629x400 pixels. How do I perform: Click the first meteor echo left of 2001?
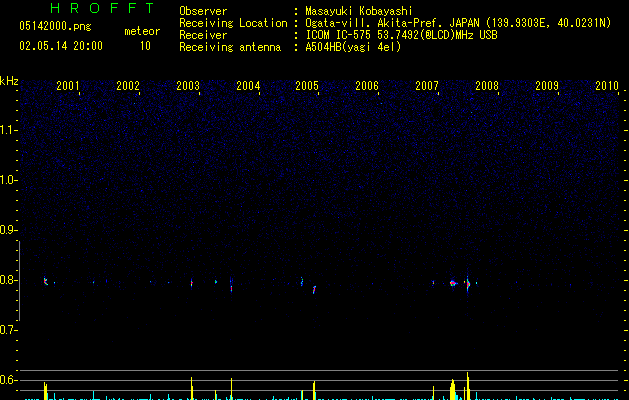(x=46, y=281)
